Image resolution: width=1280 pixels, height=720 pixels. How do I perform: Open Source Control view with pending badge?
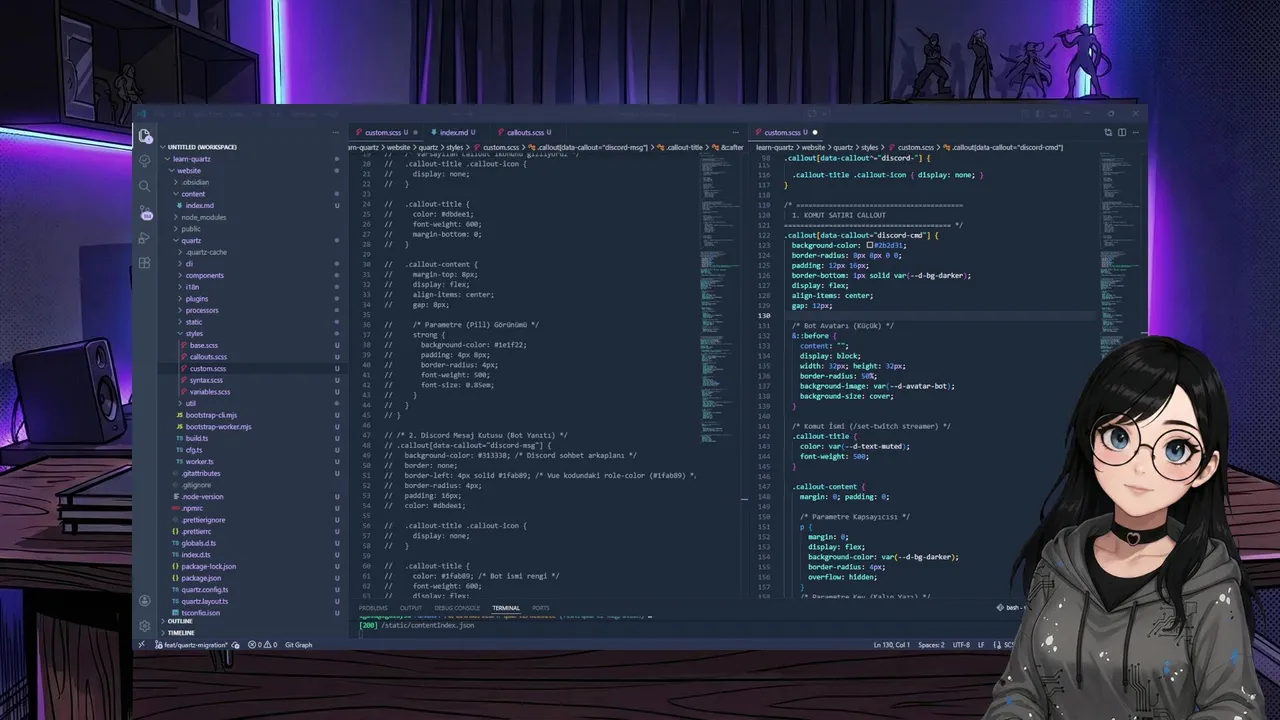click(145, 212)
